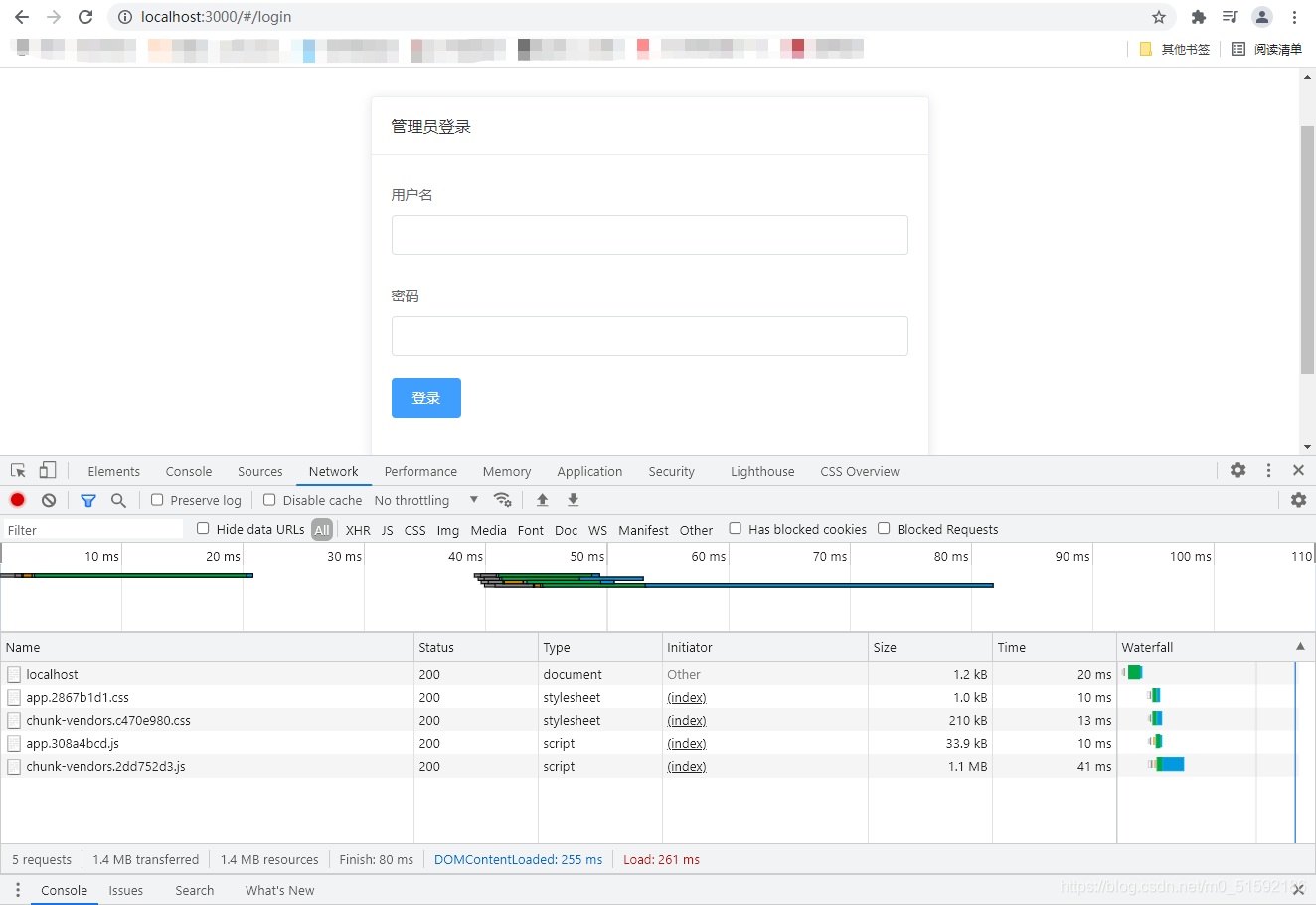The width and height of the screenshot is (1316, 905).
Task: Filter requests by JS type
Action: 388,530
